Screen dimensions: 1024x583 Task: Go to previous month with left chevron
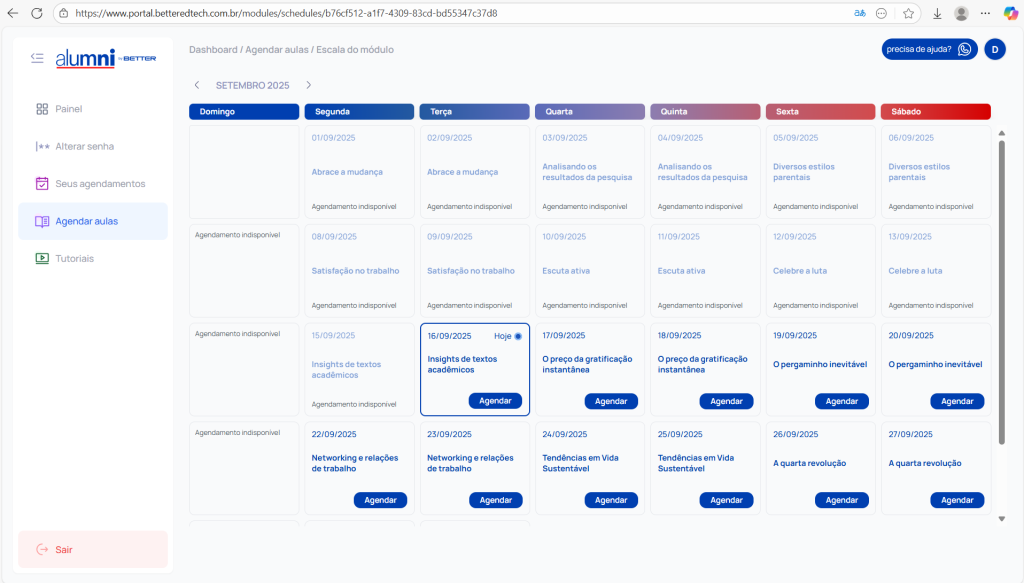[197, 85]
